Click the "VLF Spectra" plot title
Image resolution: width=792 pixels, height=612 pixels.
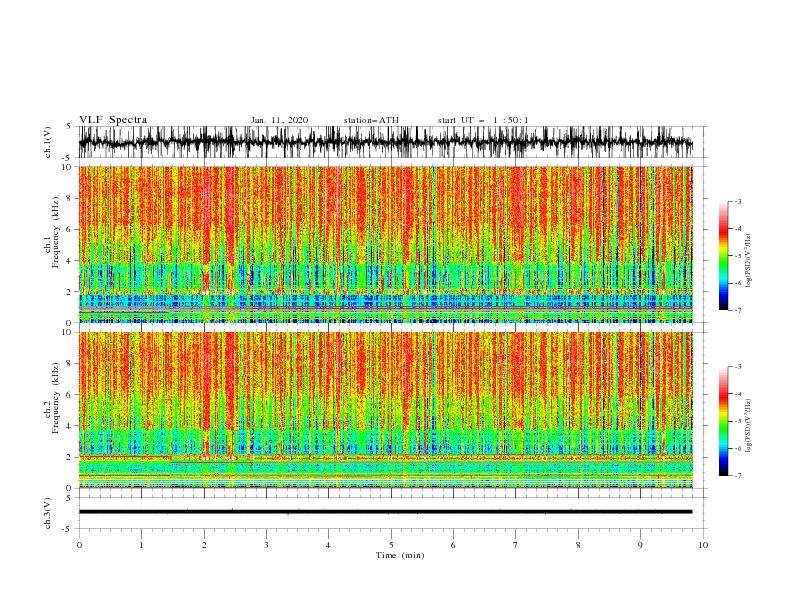click(113, 120)
